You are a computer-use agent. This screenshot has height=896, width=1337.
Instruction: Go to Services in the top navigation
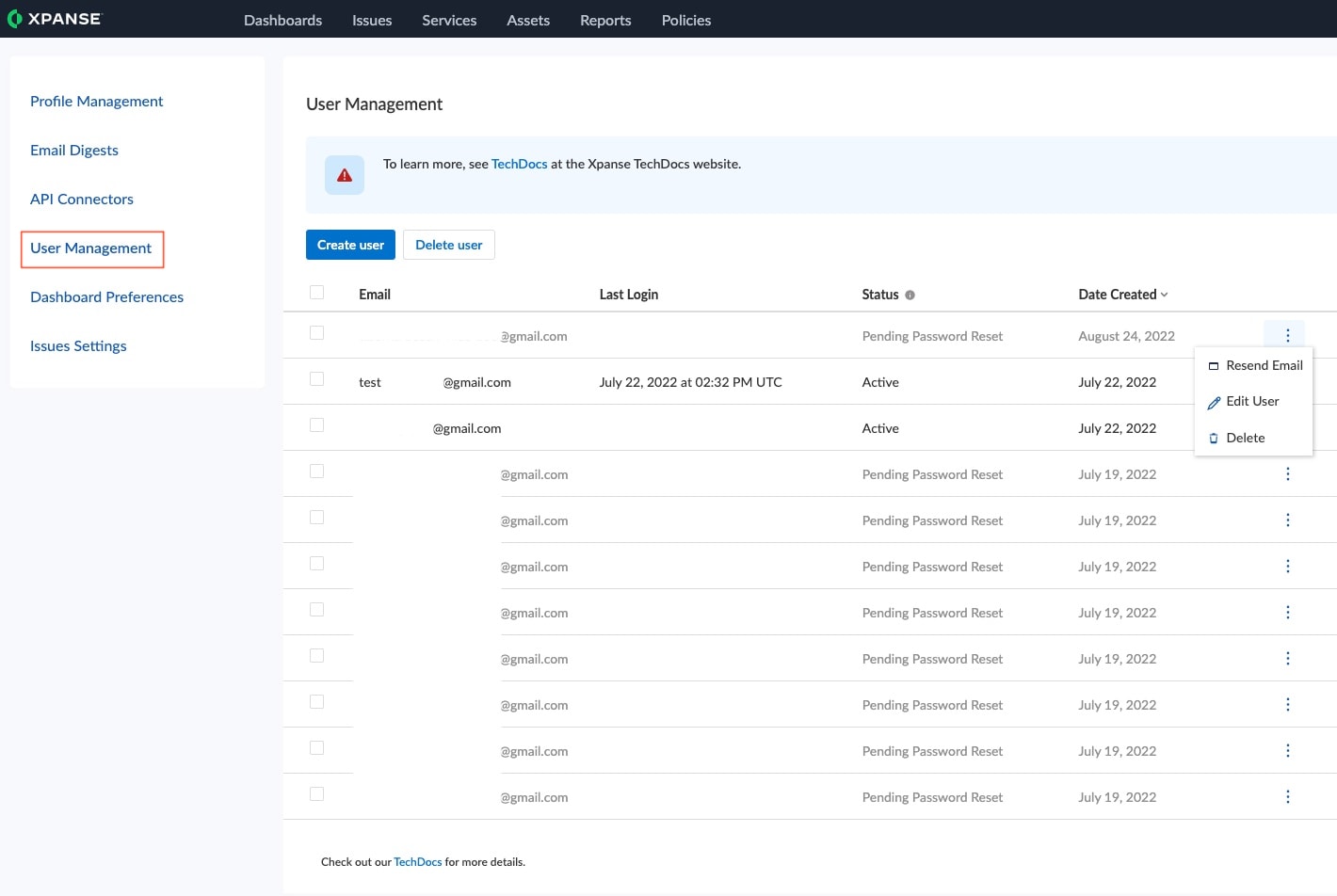tap(449, 20)
